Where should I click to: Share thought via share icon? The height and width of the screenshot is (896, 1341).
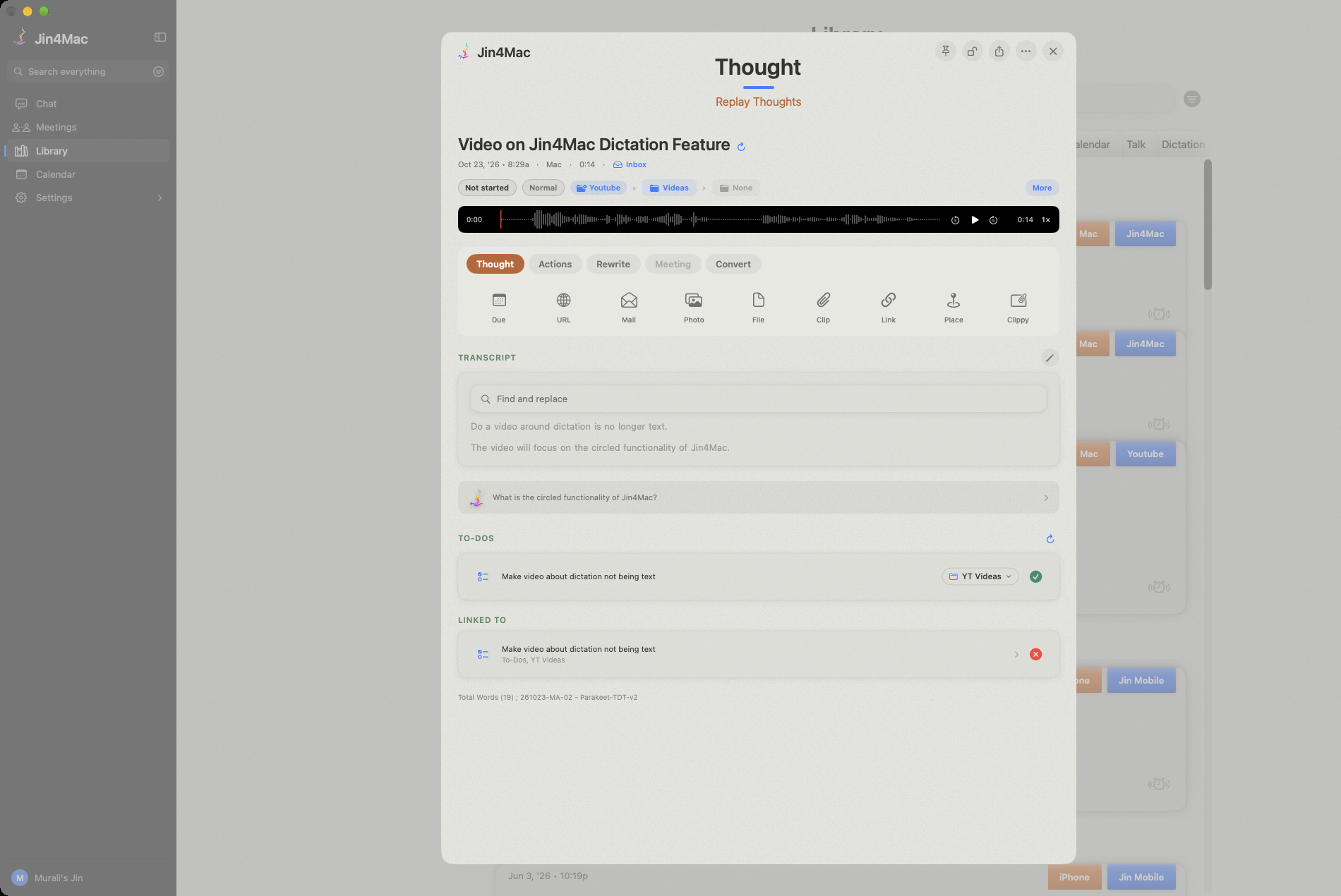(x=999, y=51)
